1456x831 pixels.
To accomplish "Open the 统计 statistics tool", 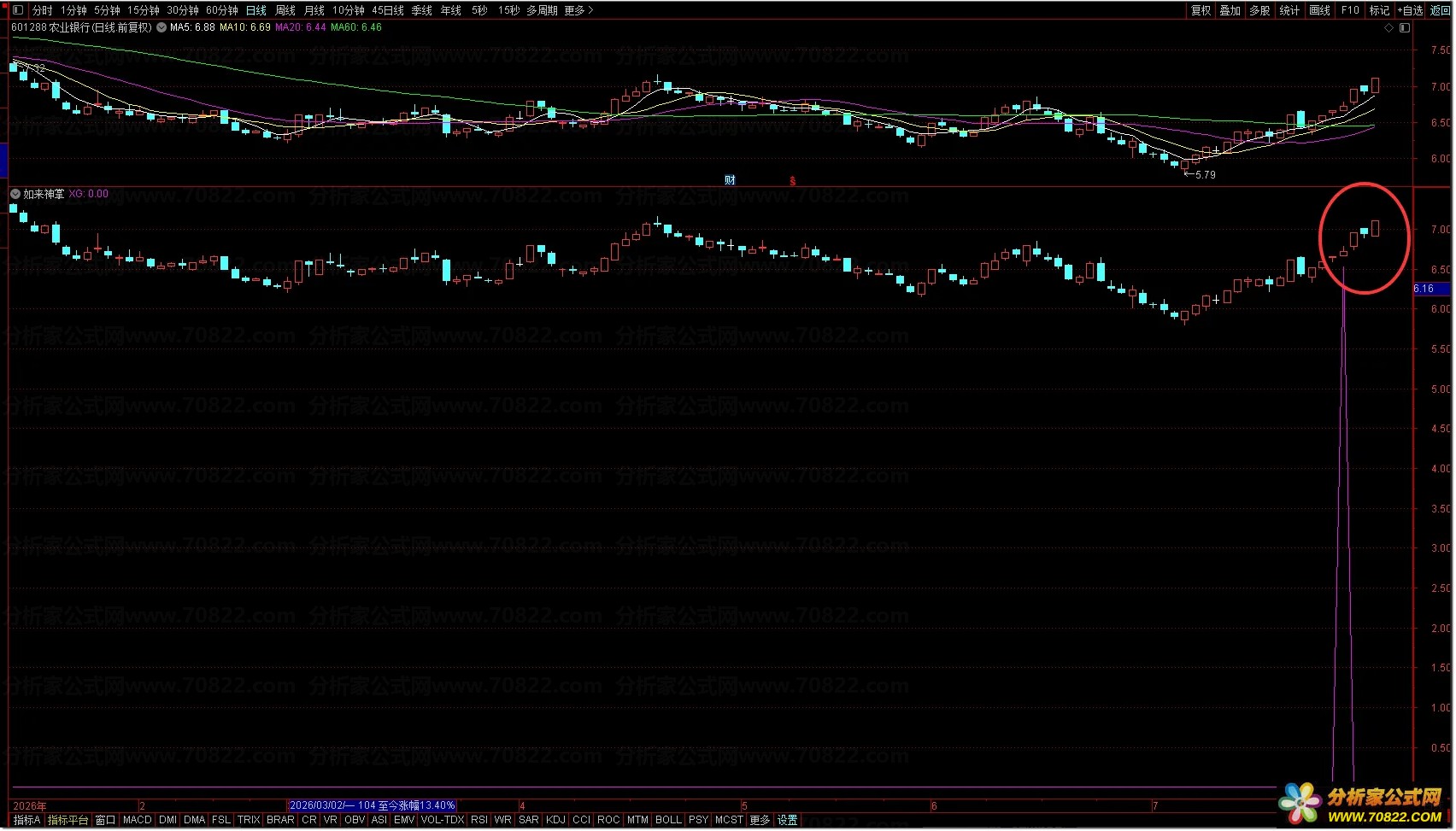I will coord(1289,10).
